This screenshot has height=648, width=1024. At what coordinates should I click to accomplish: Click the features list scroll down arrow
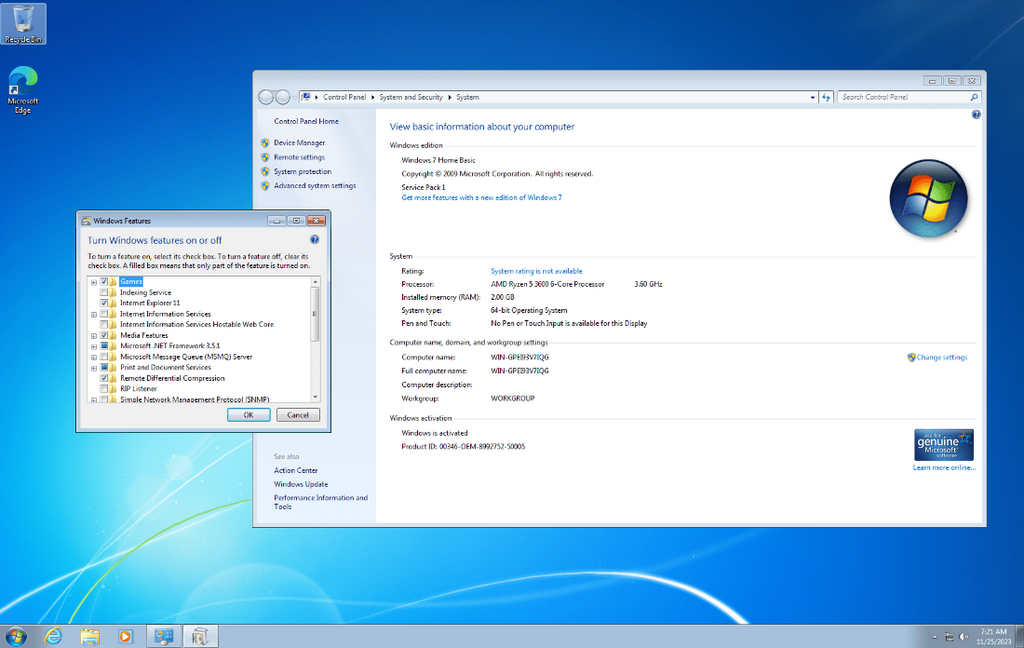point(315,397)
